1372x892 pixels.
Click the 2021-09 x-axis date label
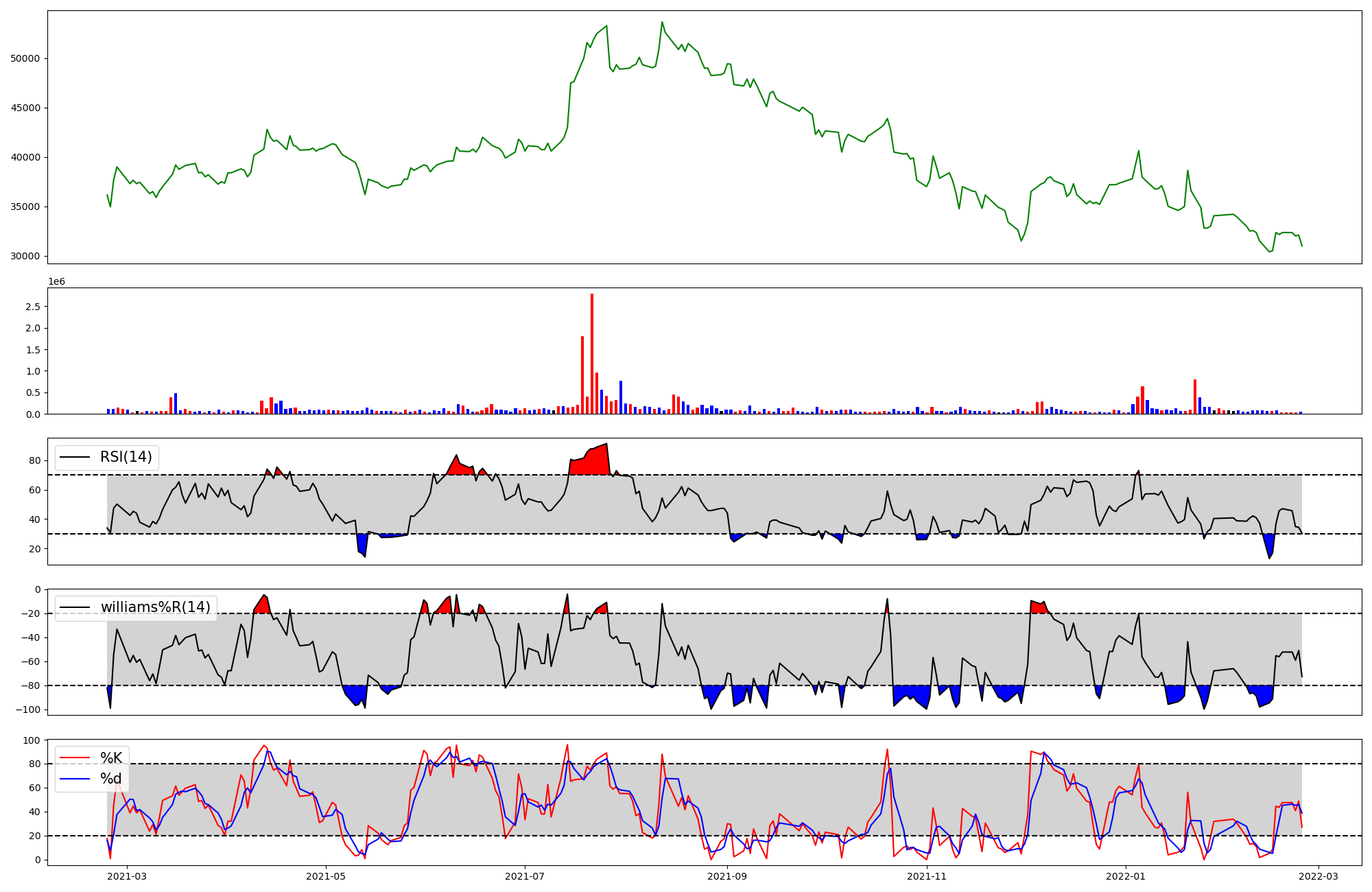pyautogui.click(x=727, y=876)
